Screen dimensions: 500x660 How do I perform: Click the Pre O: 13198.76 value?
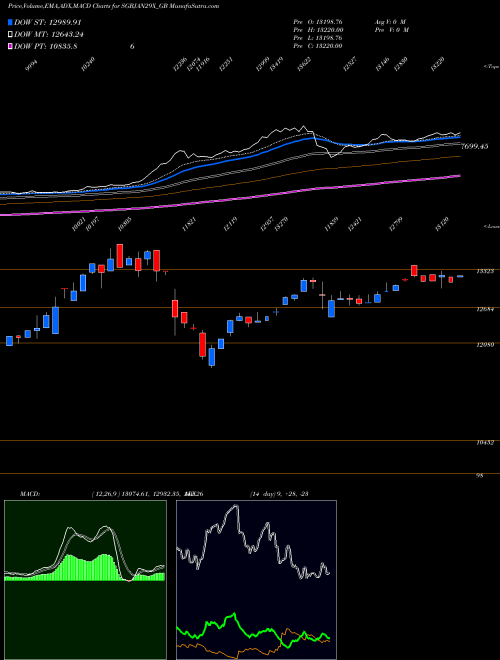318,22
